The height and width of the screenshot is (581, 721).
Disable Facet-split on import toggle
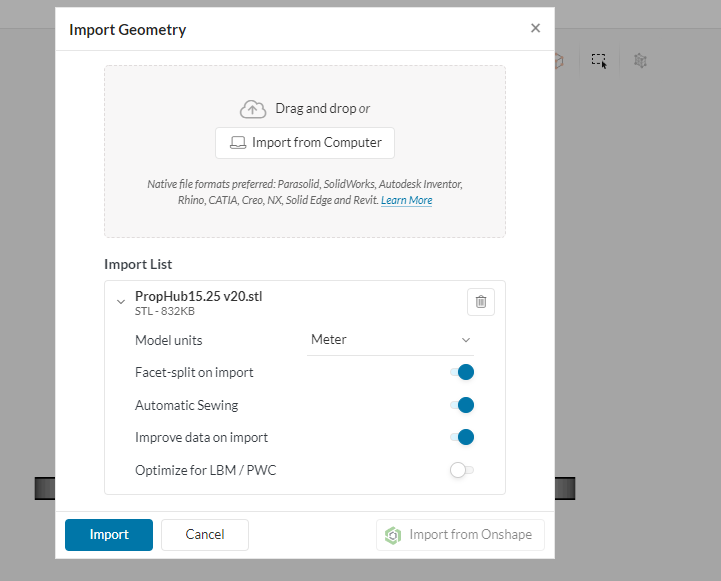coord(461,373)
